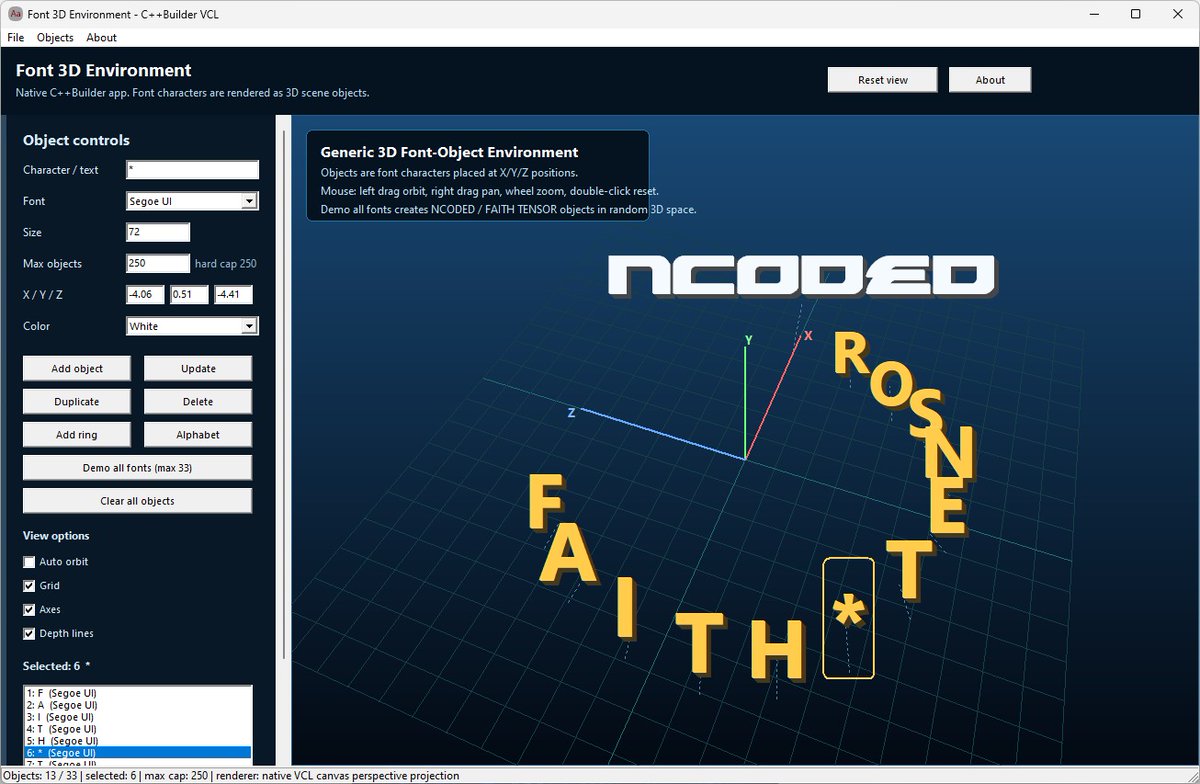Select list row '1: F (Segoe UI)'

tap(137, 692)
